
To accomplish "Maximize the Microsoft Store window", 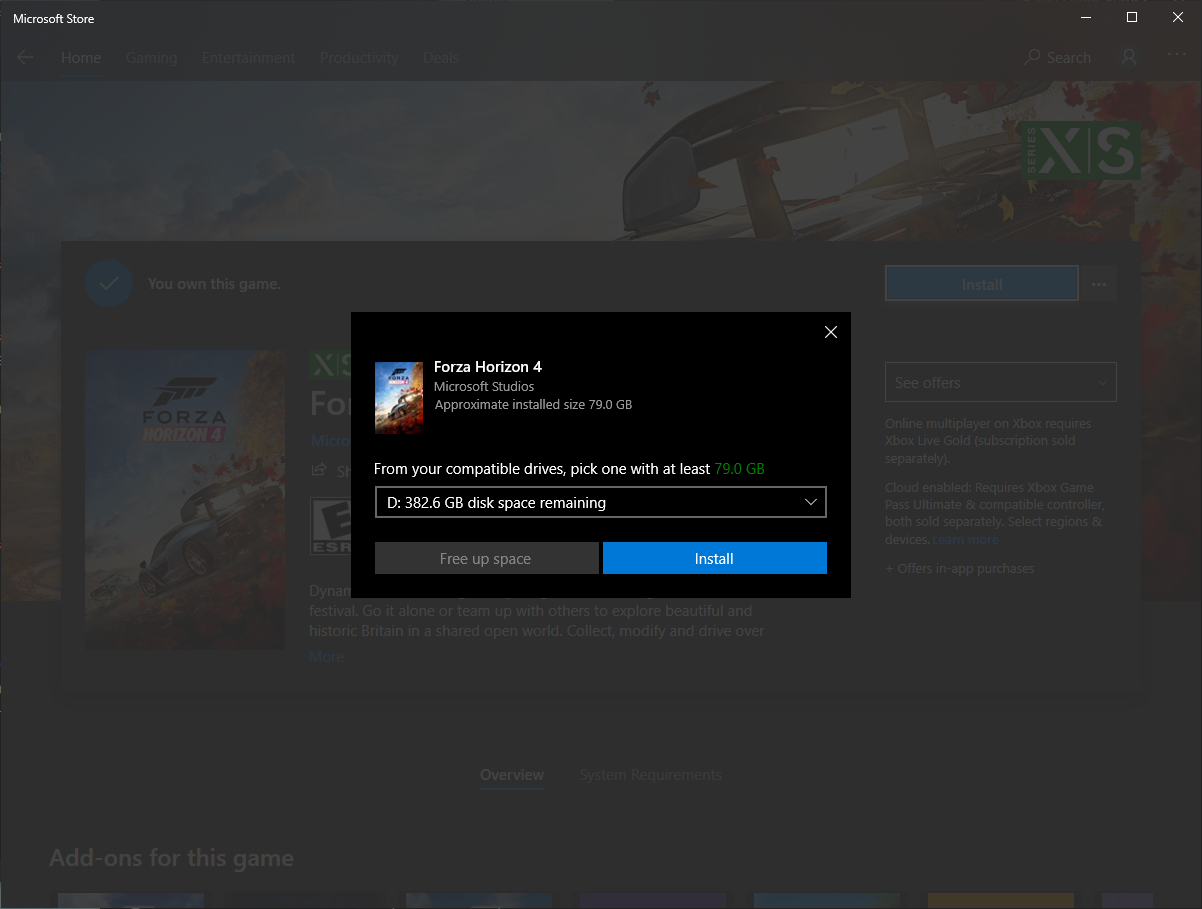I will point(1132,17).
